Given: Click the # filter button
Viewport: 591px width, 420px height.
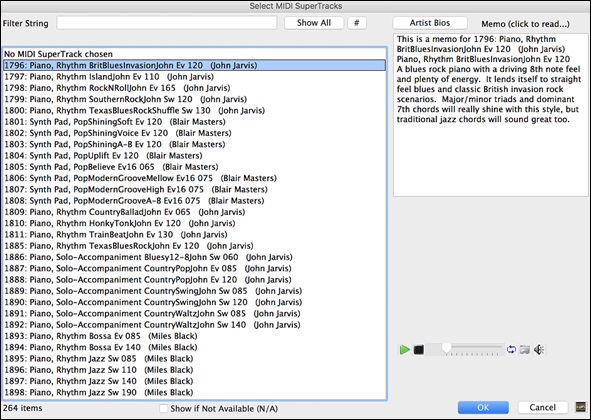Looking at the screenshot, I should [356, 23].
